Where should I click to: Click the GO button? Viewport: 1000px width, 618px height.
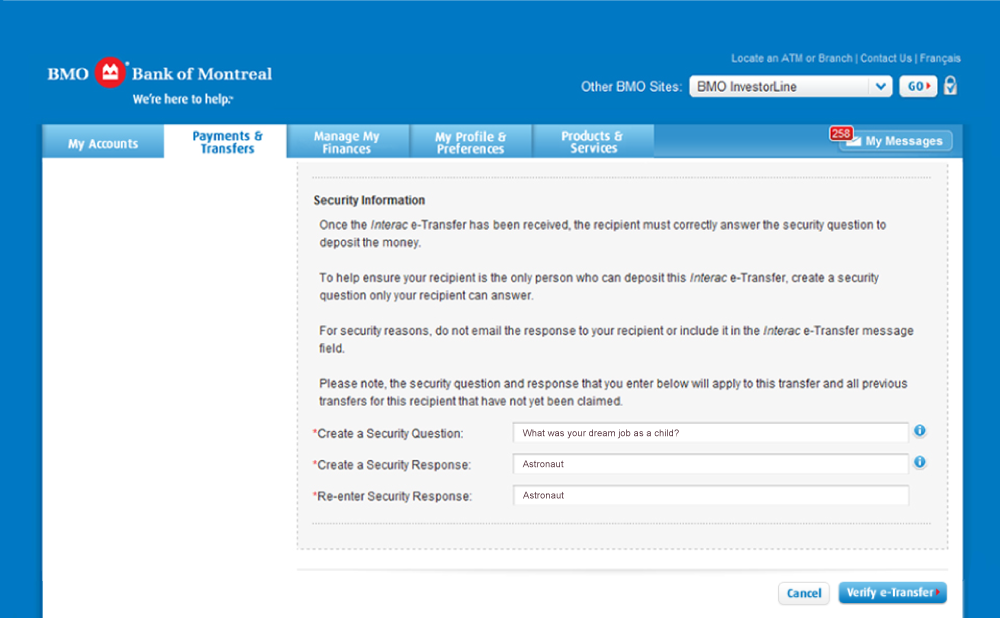(x=918, y=86)
